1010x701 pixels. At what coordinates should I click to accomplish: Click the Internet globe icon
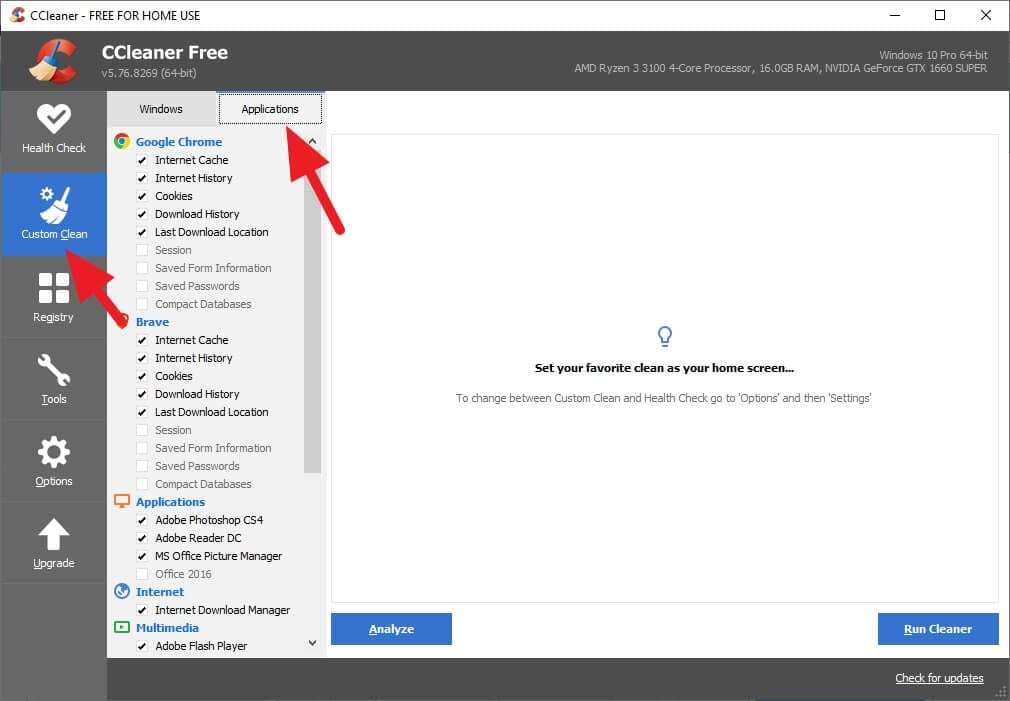(123, 591)
